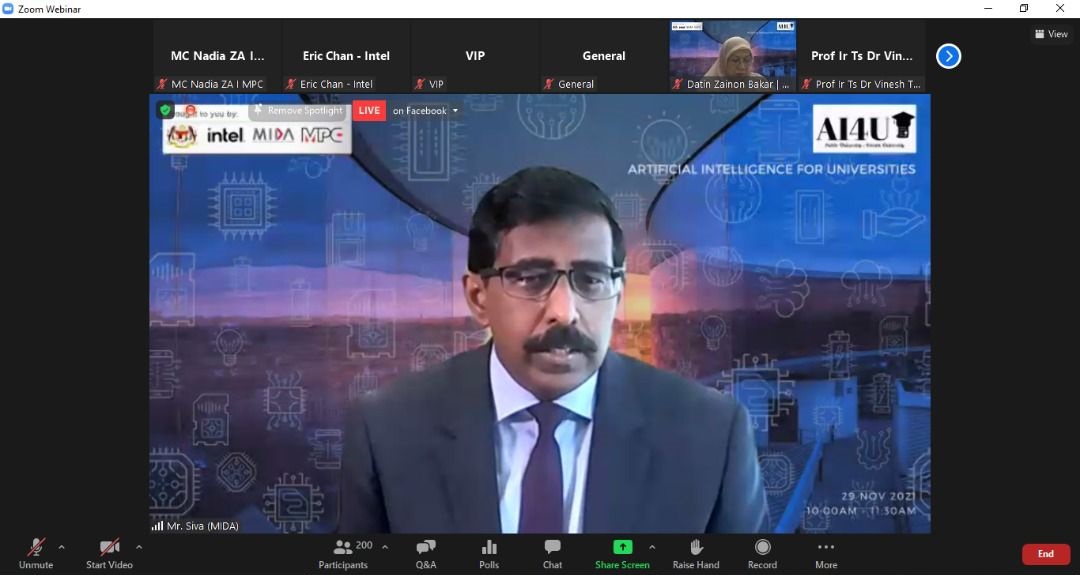1080x575 pixels.
Task: Show next participants with the blue arrow
Action: coord(948,56)
